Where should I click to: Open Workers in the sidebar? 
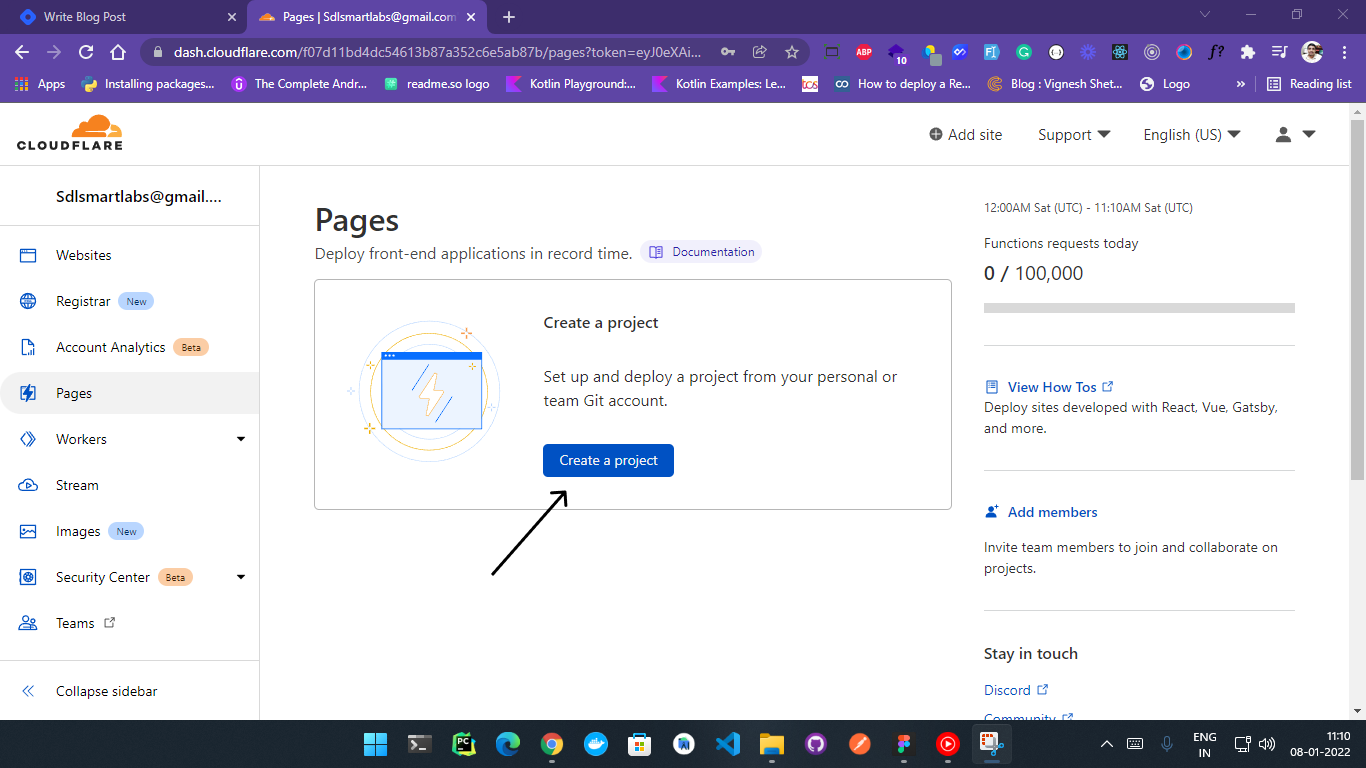(81, 439)
